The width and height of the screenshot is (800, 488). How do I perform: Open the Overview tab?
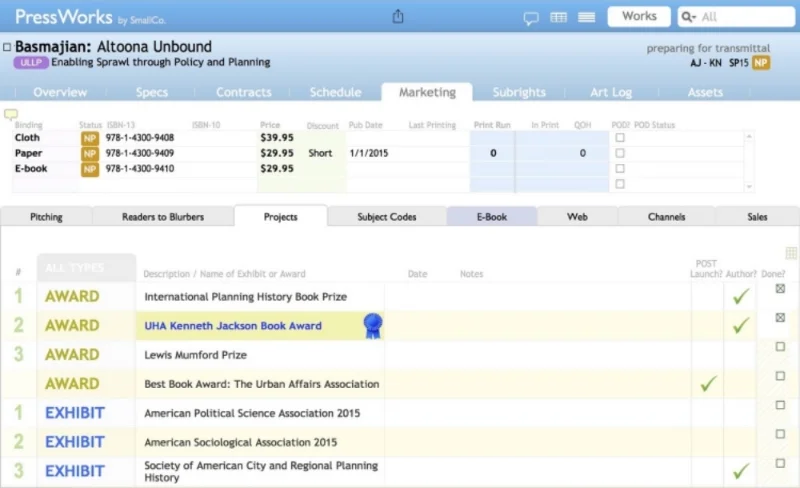pyautogui.click(x=60, y=92)
